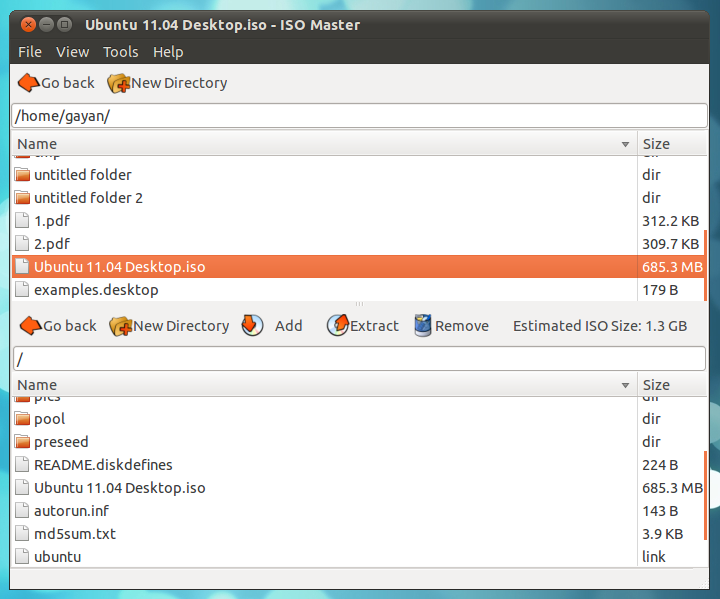Select the 312.2 KB size cell
Viewport: 720px width, 599px height.
tap(670, 221)
